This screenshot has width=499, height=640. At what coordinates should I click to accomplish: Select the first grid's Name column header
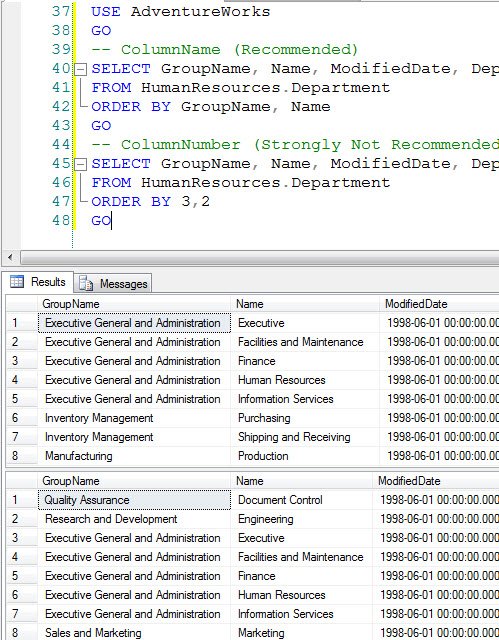tap(305, 304)
